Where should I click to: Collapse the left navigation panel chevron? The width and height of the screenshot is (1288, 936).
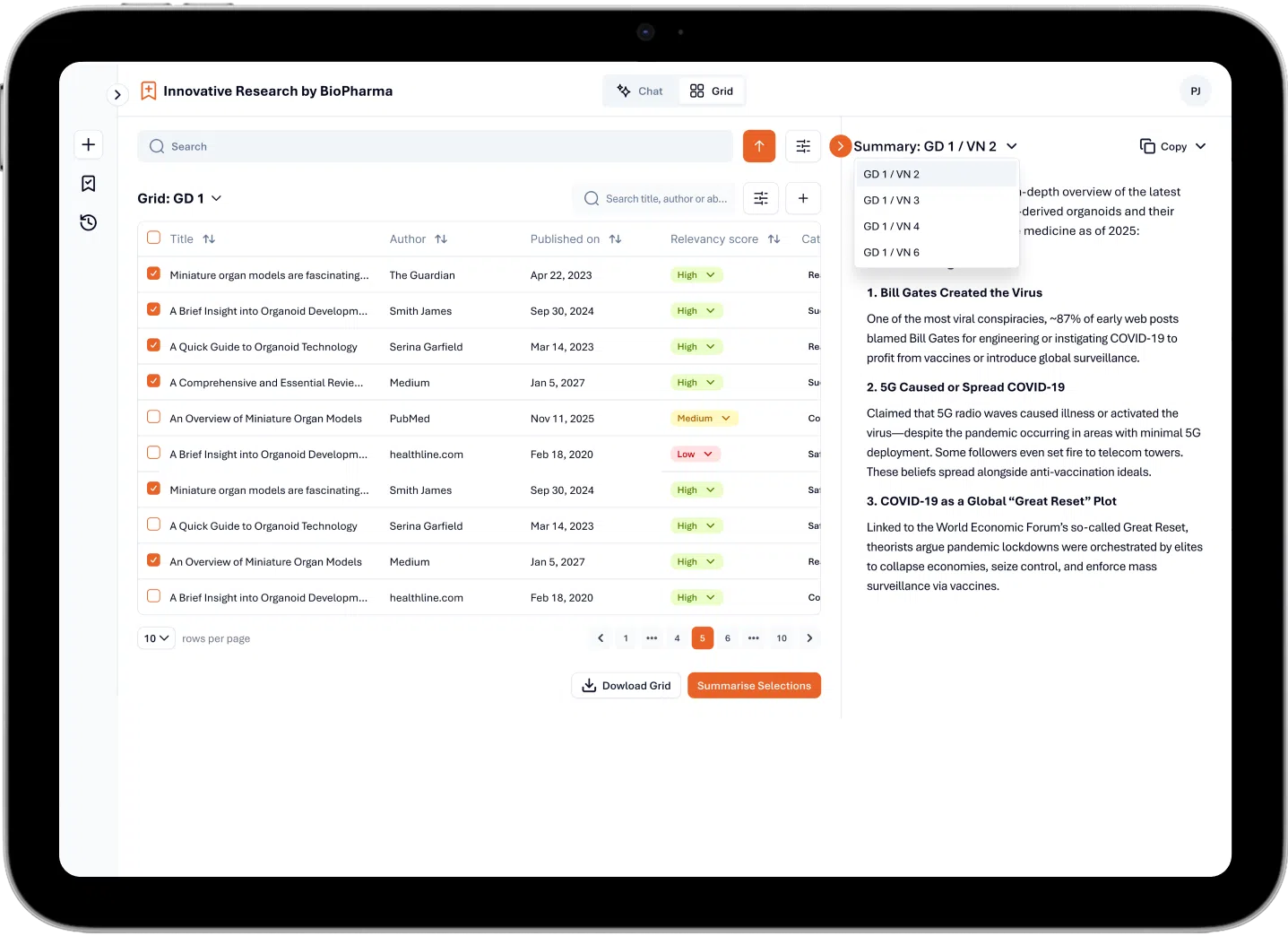tap(117, 94)
